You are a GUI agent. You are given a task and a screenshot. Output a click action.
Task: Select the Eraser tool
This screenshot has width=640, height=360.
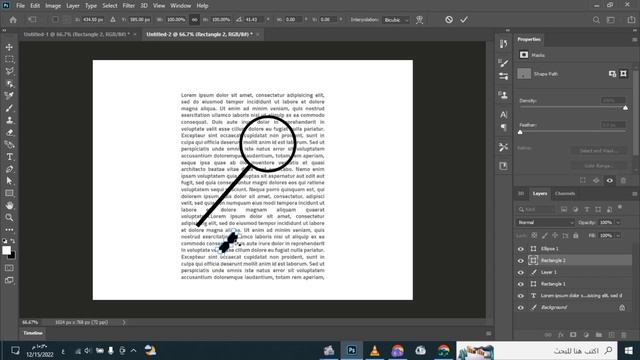click(x=9, y=133)
